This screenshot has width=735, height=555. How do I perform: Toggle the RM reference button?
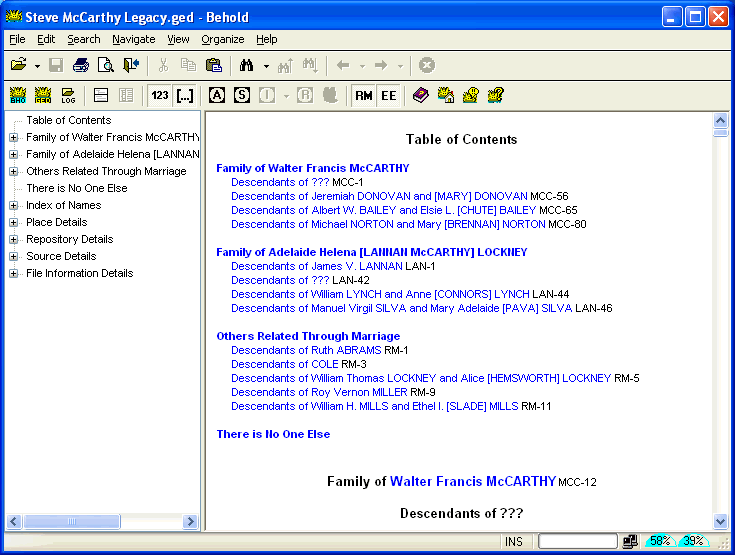pos(363,96)
